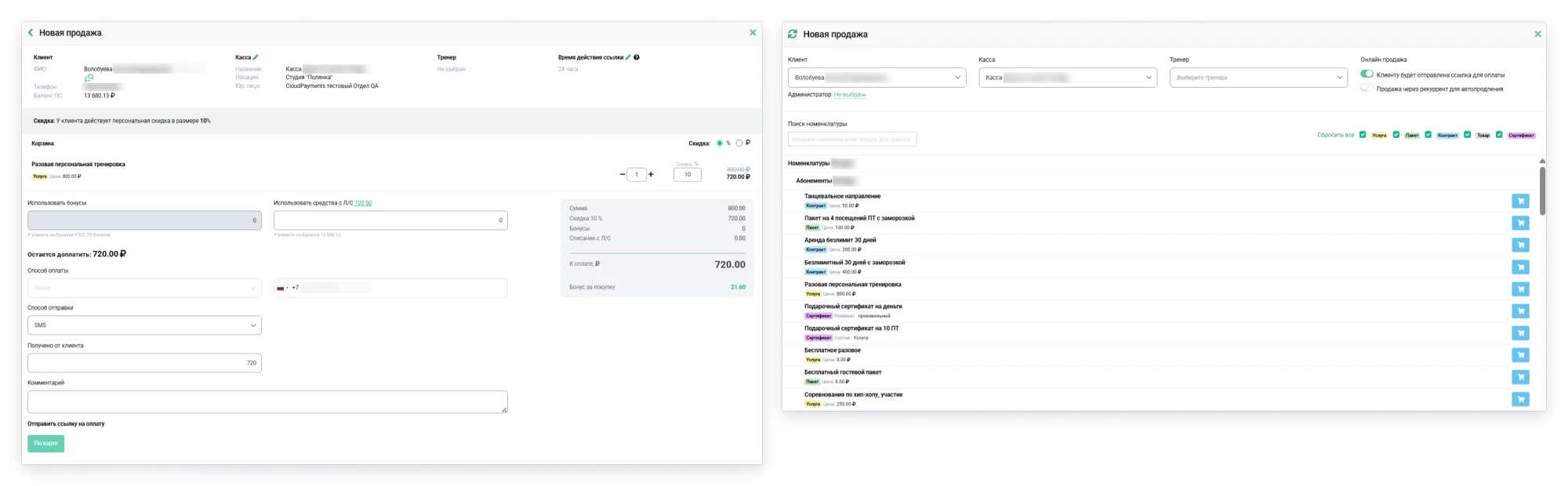Open the Способ отправки SMS dropdown

point(144,325)
